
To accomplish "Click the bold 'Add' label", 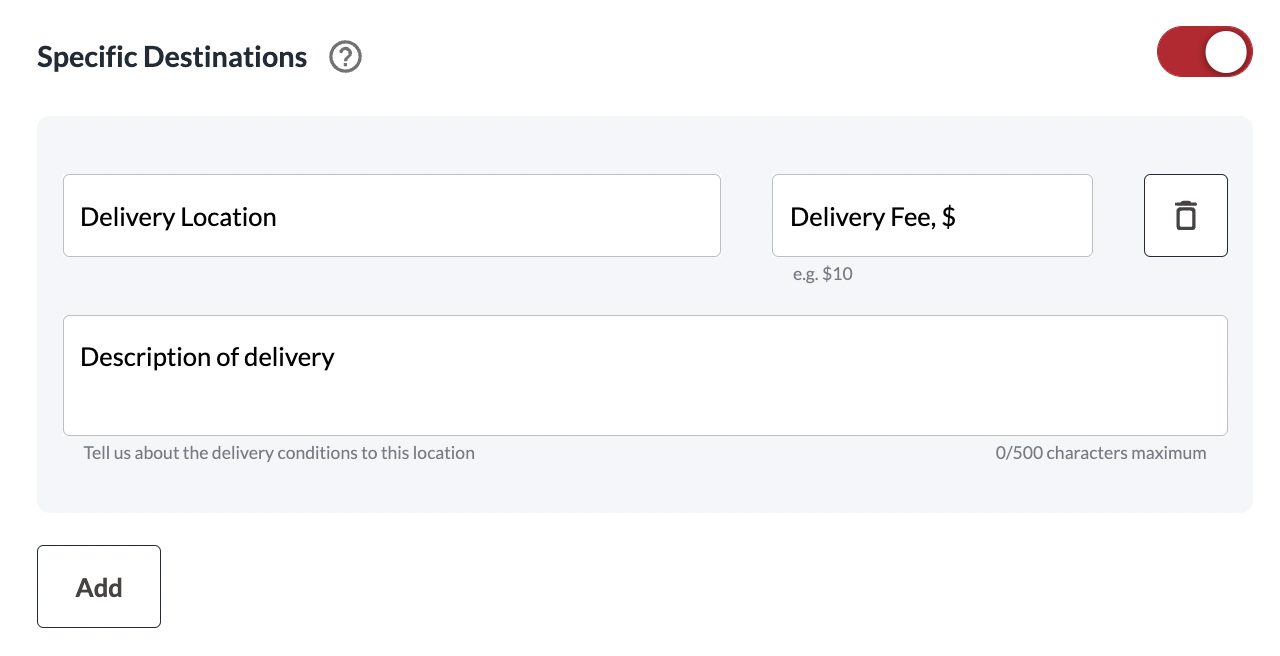I will [99, 587].
